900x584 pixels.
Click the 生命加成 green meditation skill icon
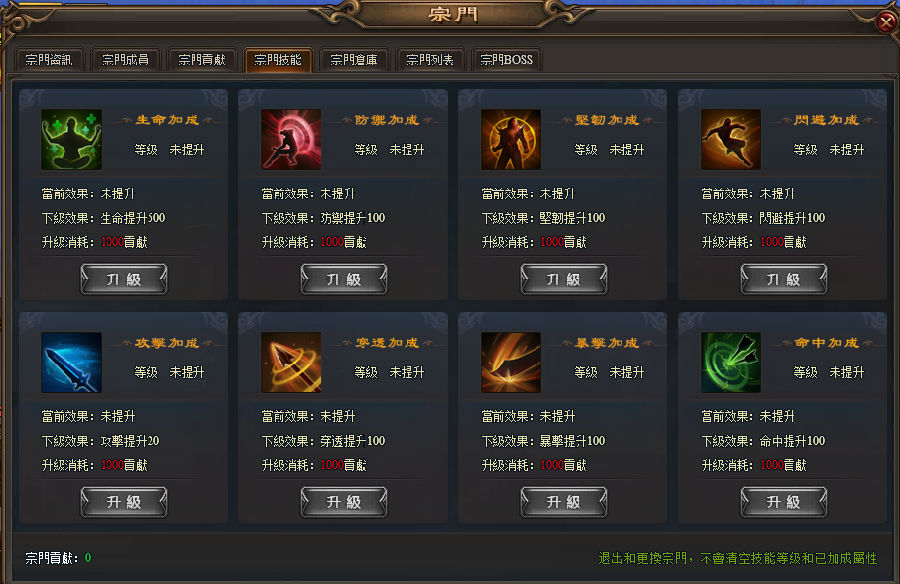click(x=71, y=140)
